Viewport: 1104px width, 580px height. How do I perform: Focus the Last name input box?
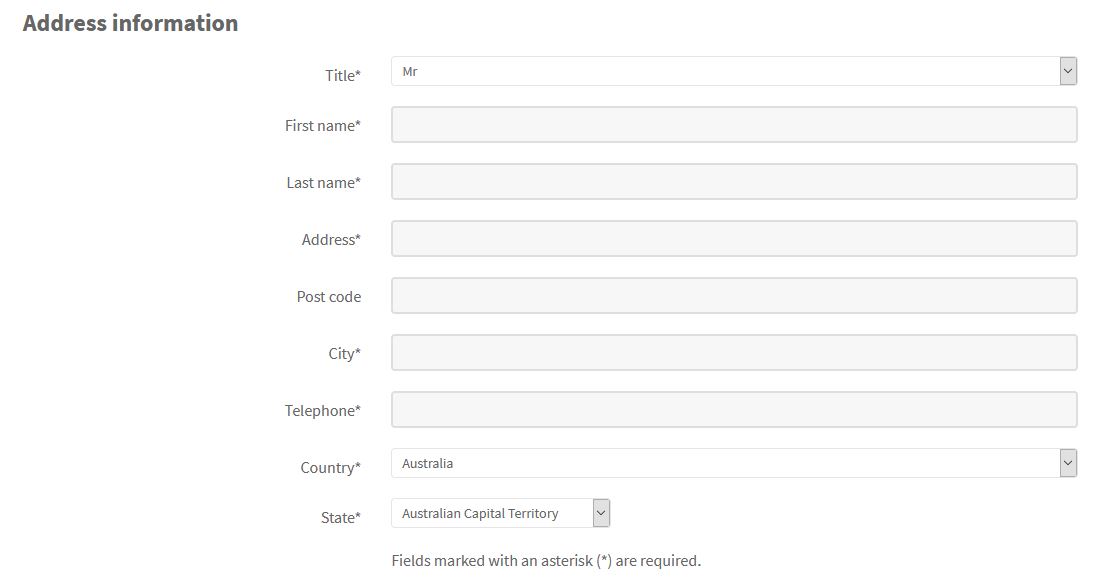click(733, 182)
